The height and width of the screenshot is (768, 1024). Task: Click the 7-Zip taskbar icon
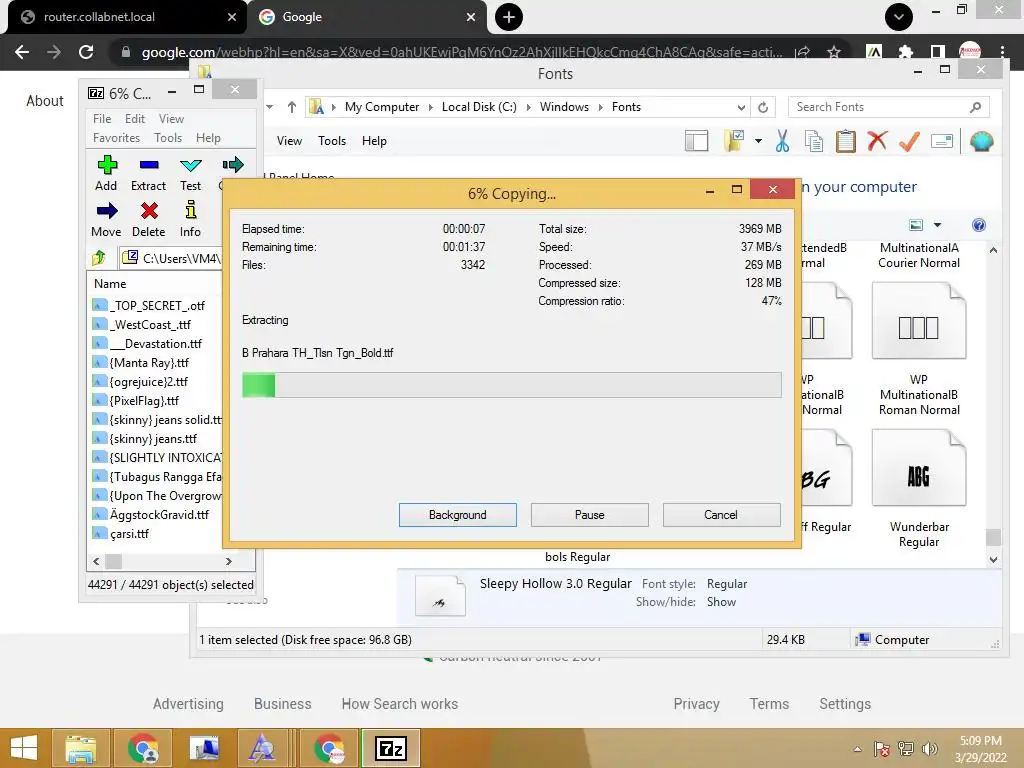[391, 748]
